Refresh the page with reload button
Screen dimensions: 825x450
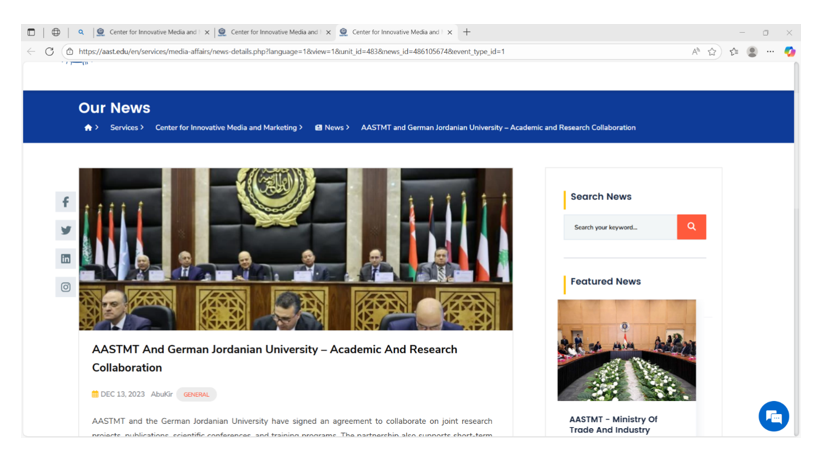coord(49,52)
